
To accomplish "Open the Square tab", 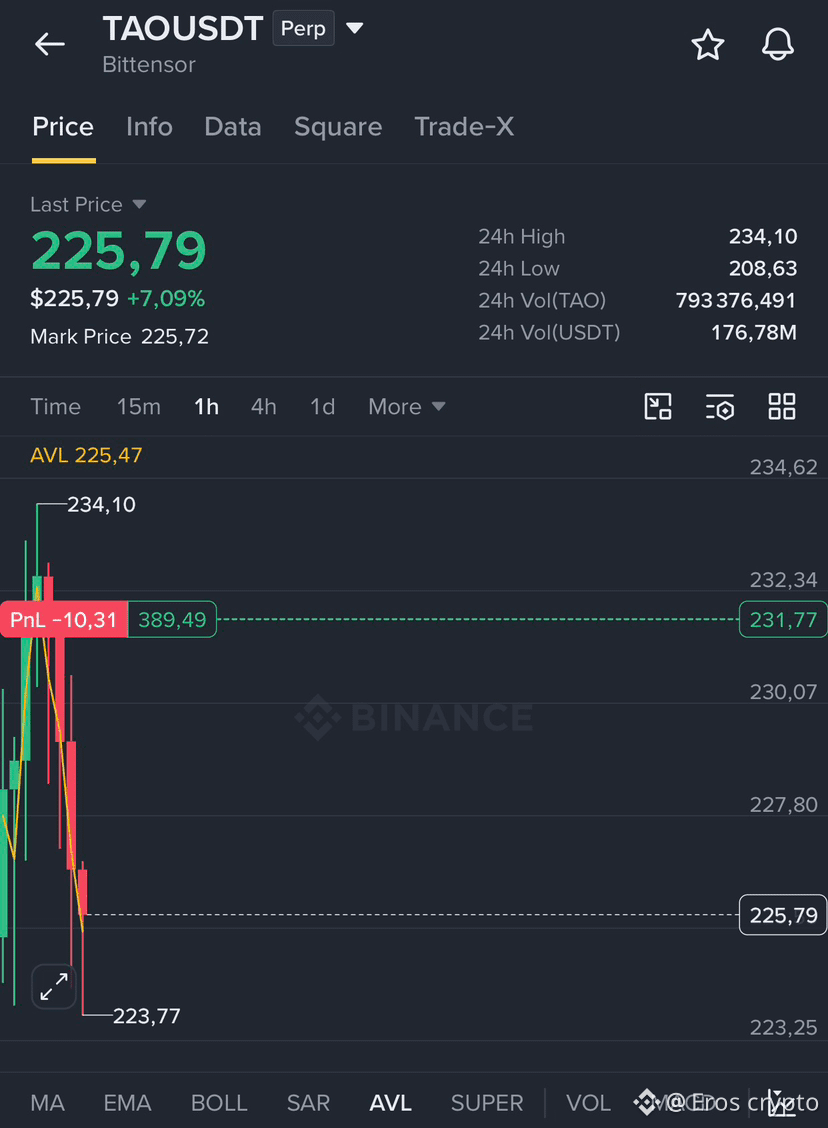I will [338, 127].
